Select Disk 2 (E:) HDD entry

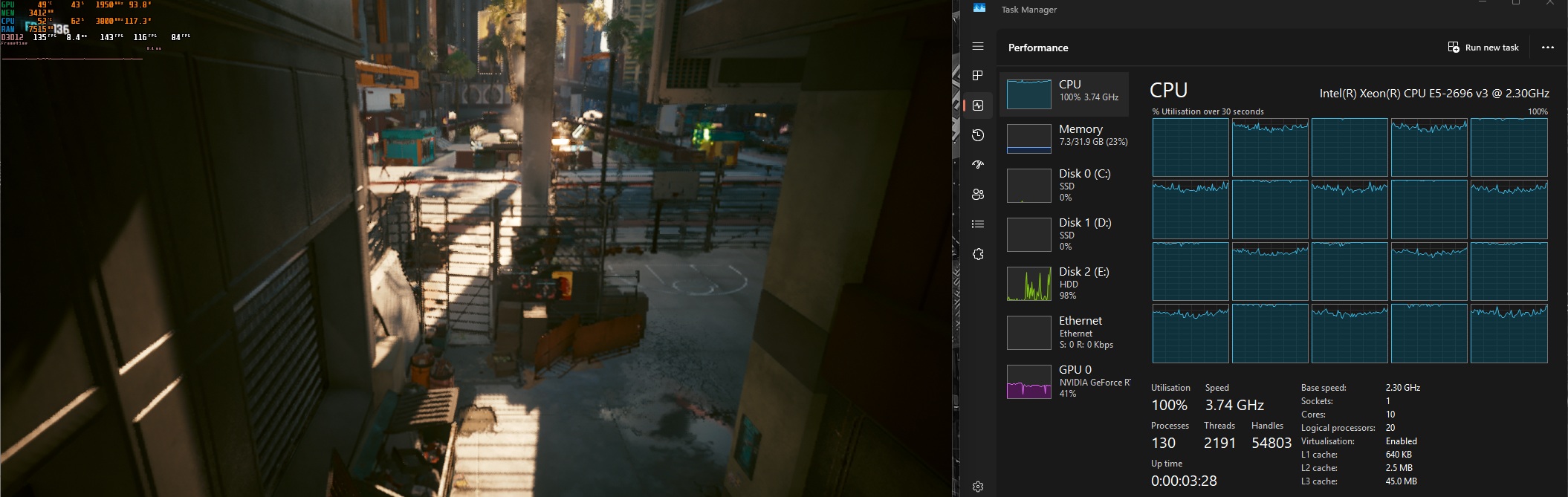1064,283
